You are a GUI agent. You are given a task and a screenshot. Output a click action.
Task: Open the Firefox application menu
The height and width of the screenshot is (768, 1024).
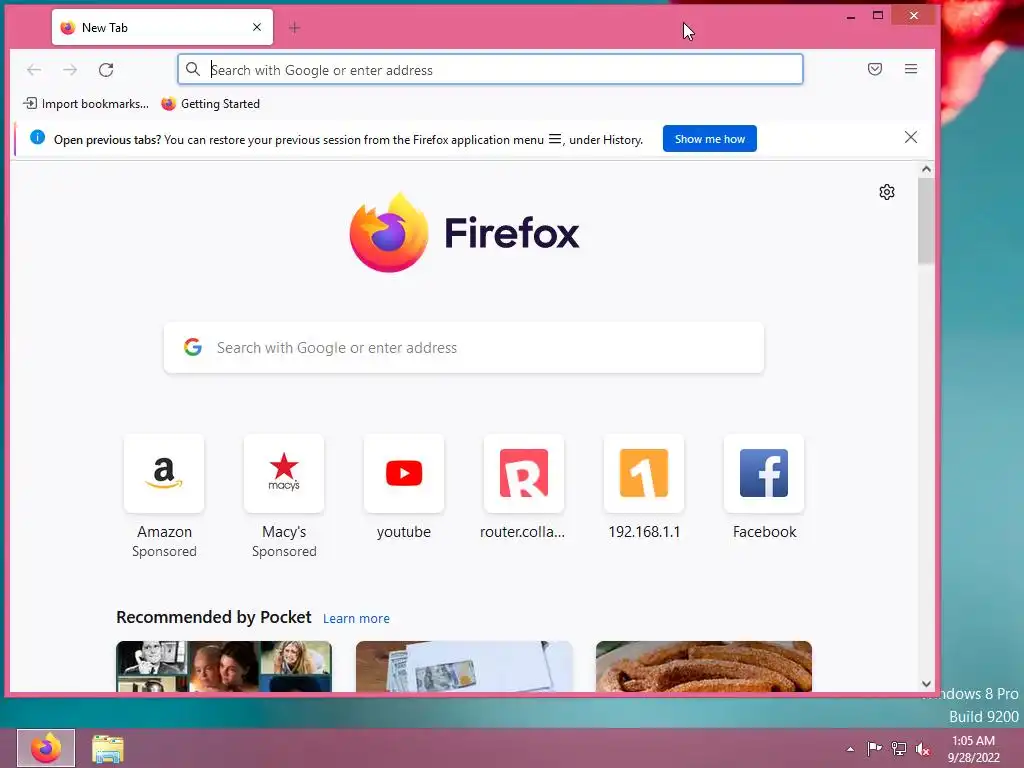click(911, 69)
